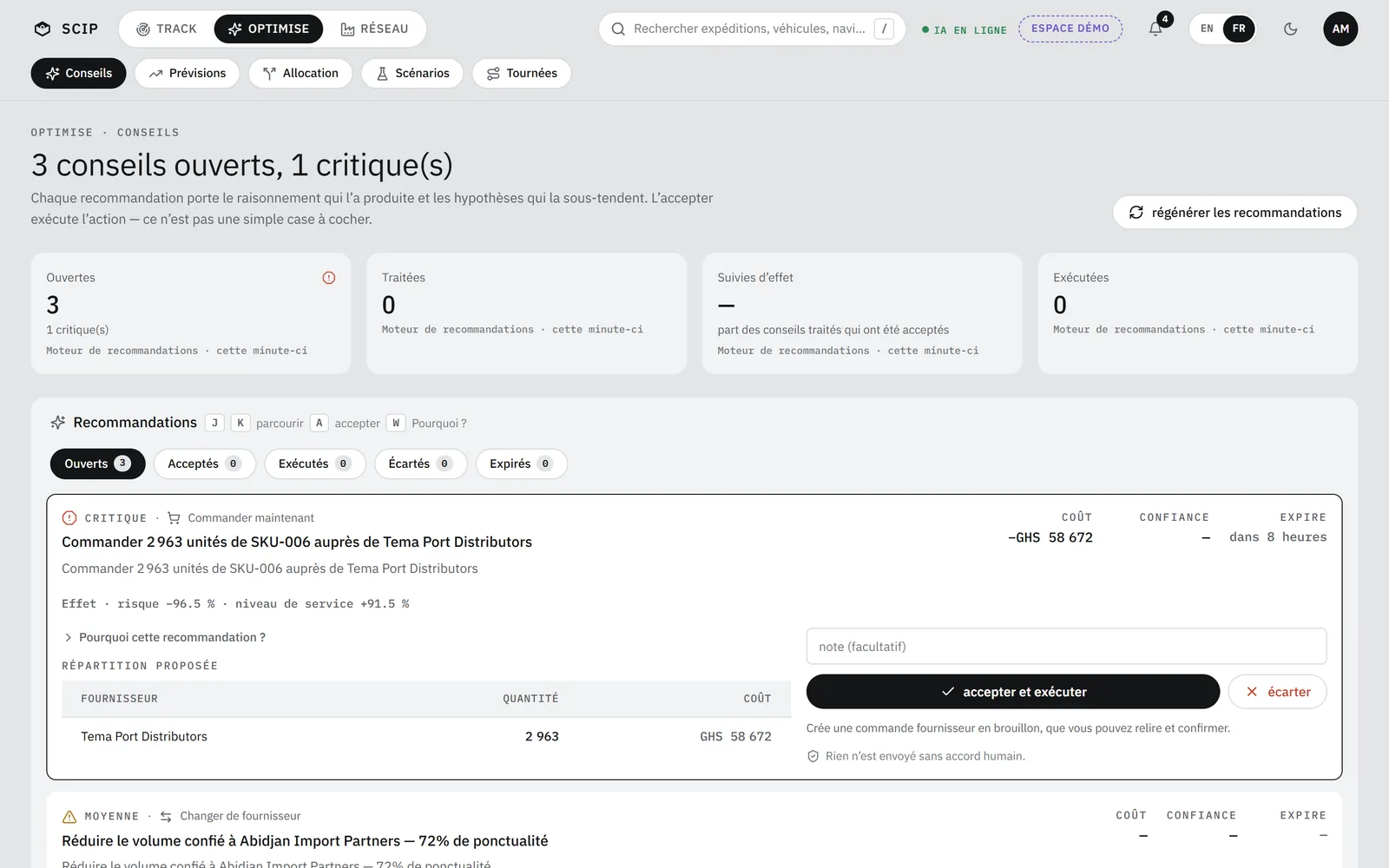Image resolution: width=1389 pixels, height=868 pixels.
Task: Click the note (facultatif) field
Action: 1066,647
